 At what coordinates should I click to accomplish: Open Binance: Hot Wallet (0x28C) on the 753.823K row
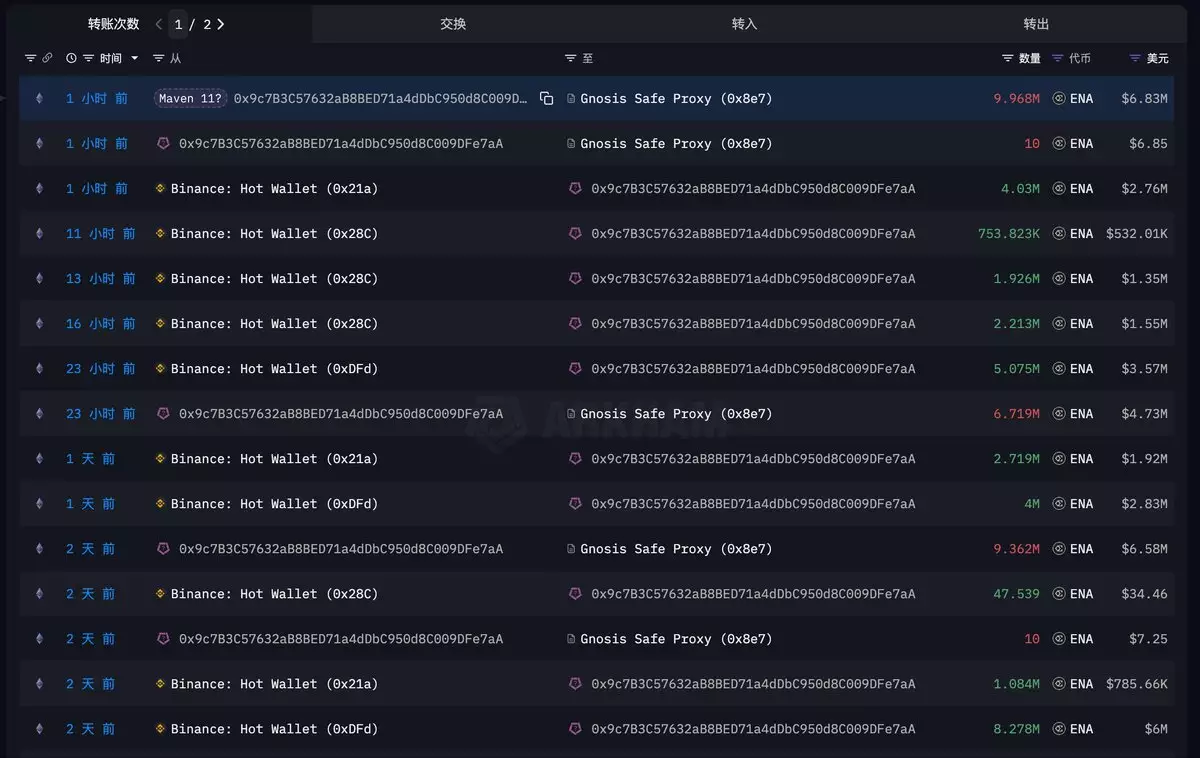click(x=274, y=233)
